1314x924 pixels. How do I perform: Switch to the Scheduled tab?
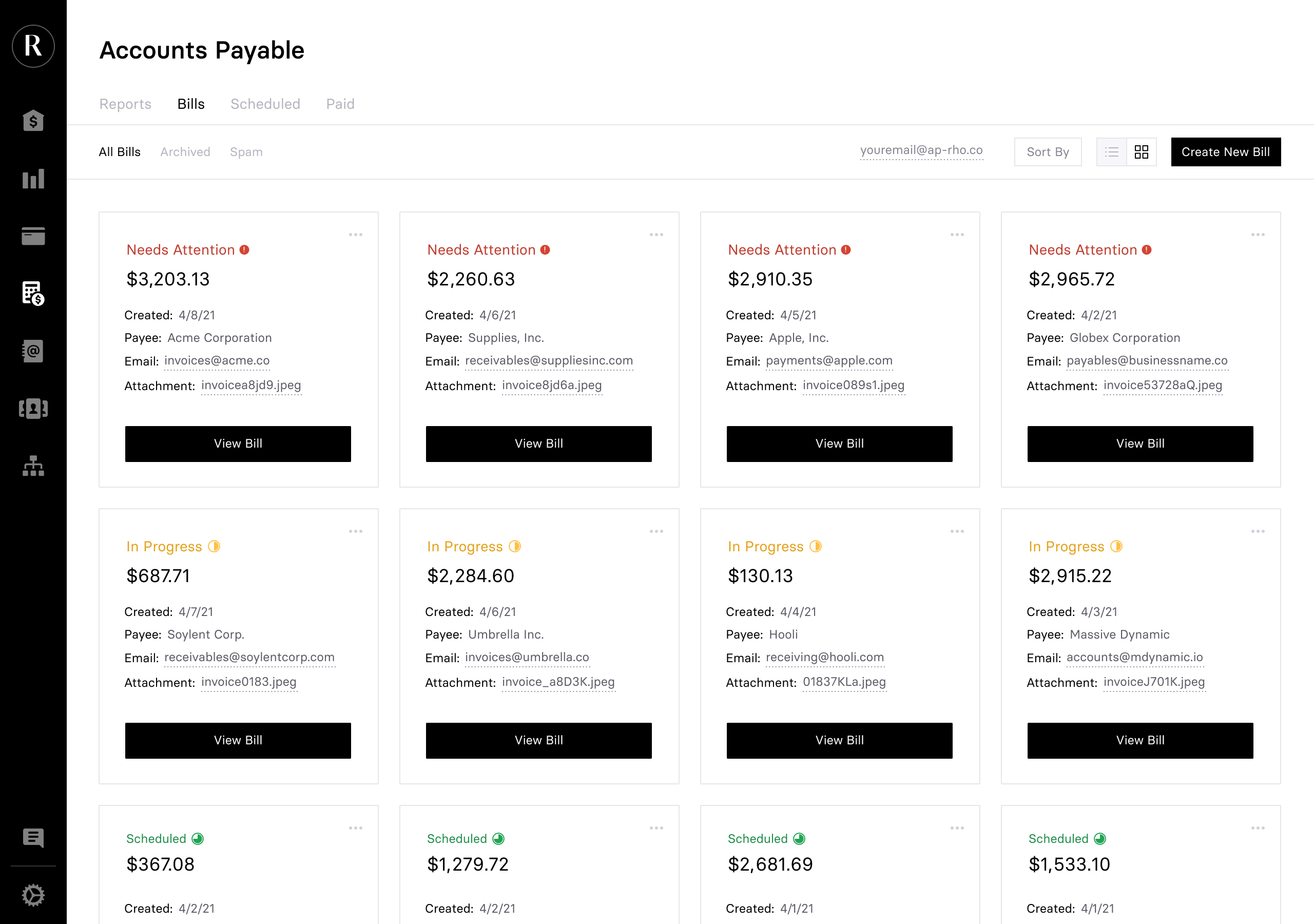click(x=265, y=104)
